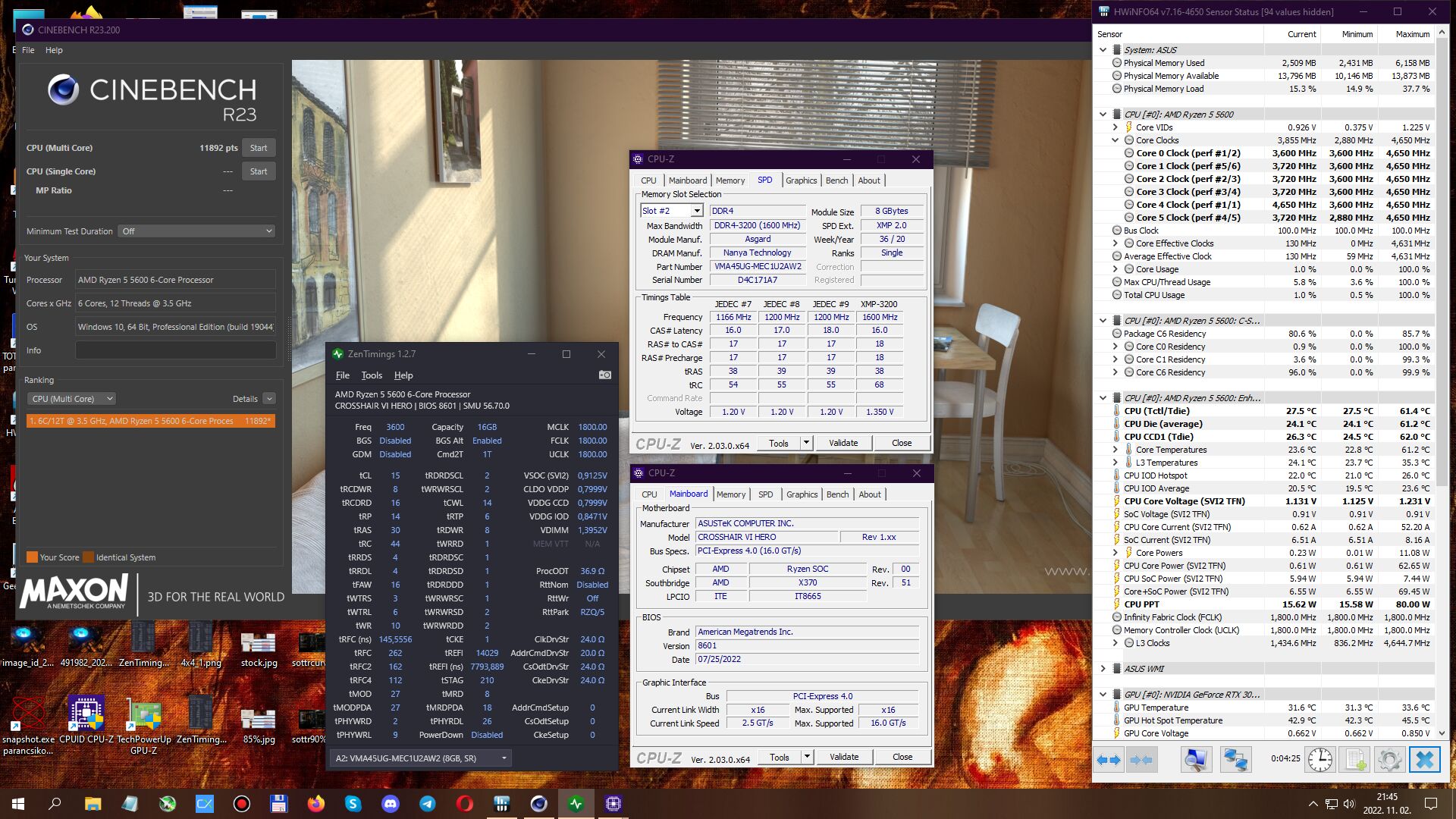This screenshot has height=819, width=1456.
Task: Start Cinebench CPU Single Core test
Action: [259, 171]
